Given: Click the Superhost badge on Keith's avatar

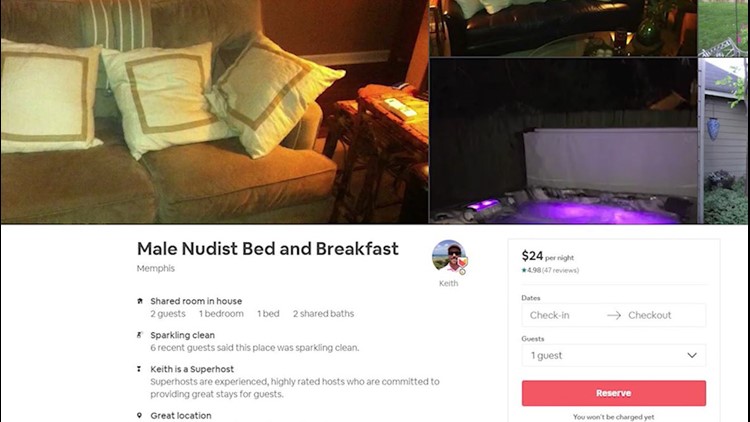Looking at the screenshot, I should (462, 263).
